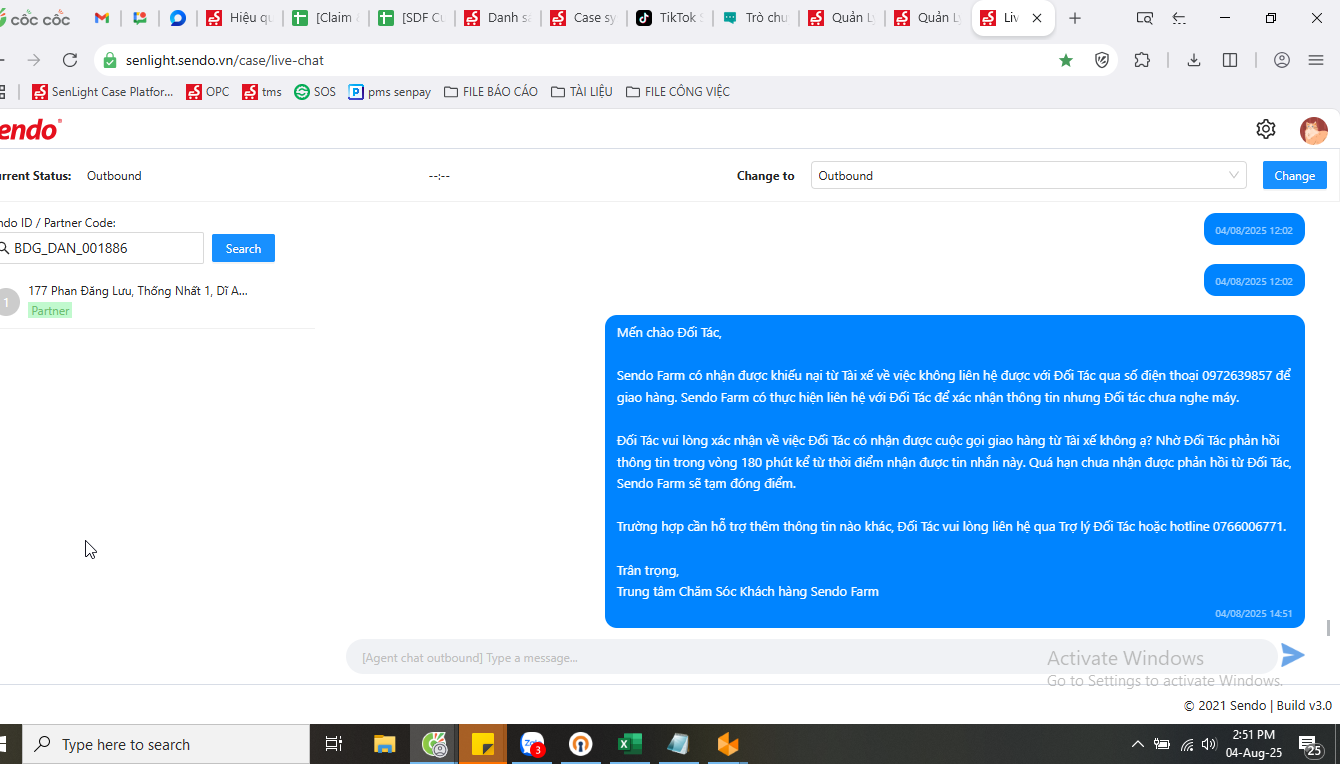Click the Windows taskbar search box
This screenshot has height=764, width=1340.
166,744
